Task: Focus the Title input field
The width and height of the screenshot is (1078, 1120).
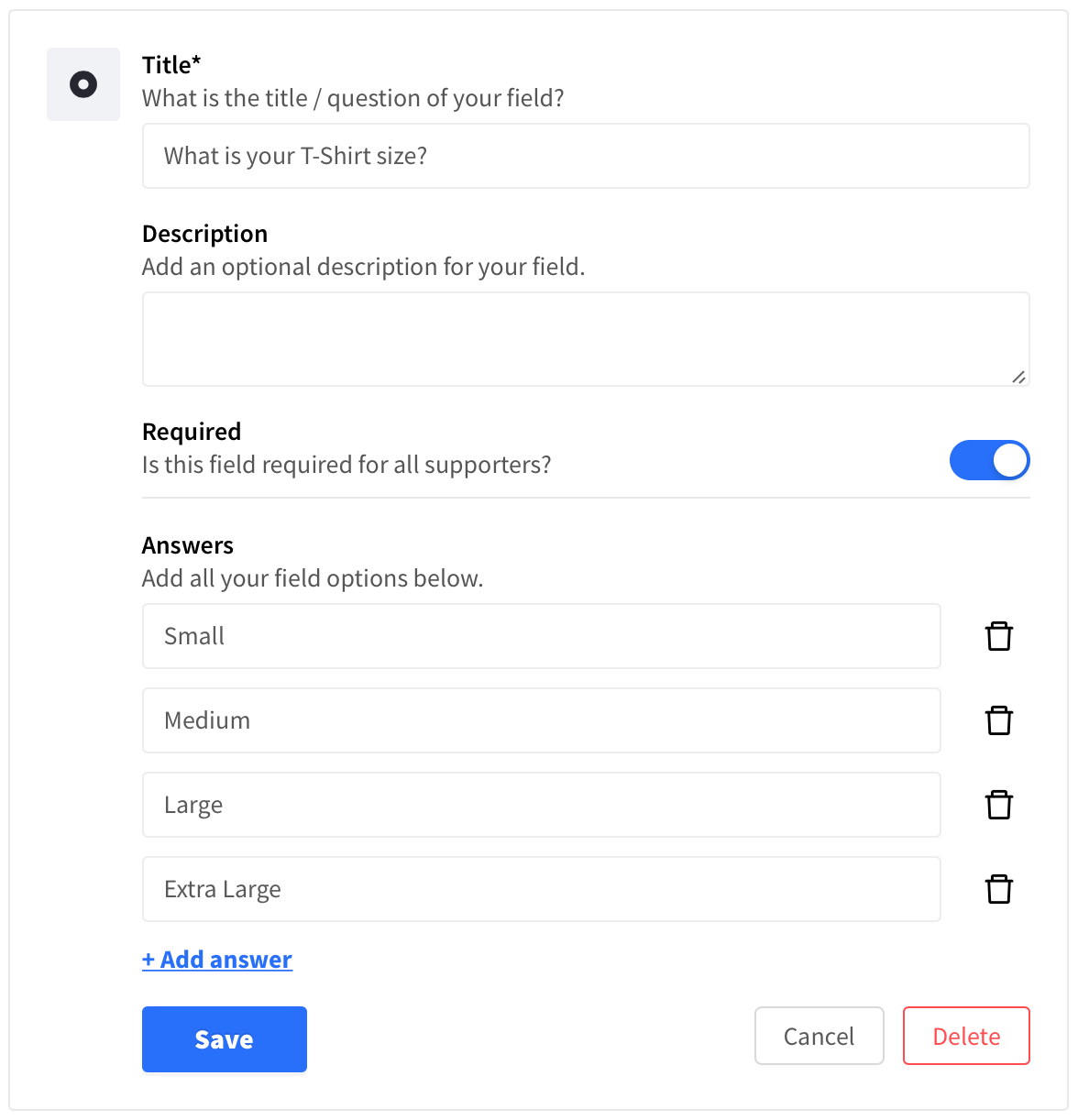Action: click(x=586, y=156)
